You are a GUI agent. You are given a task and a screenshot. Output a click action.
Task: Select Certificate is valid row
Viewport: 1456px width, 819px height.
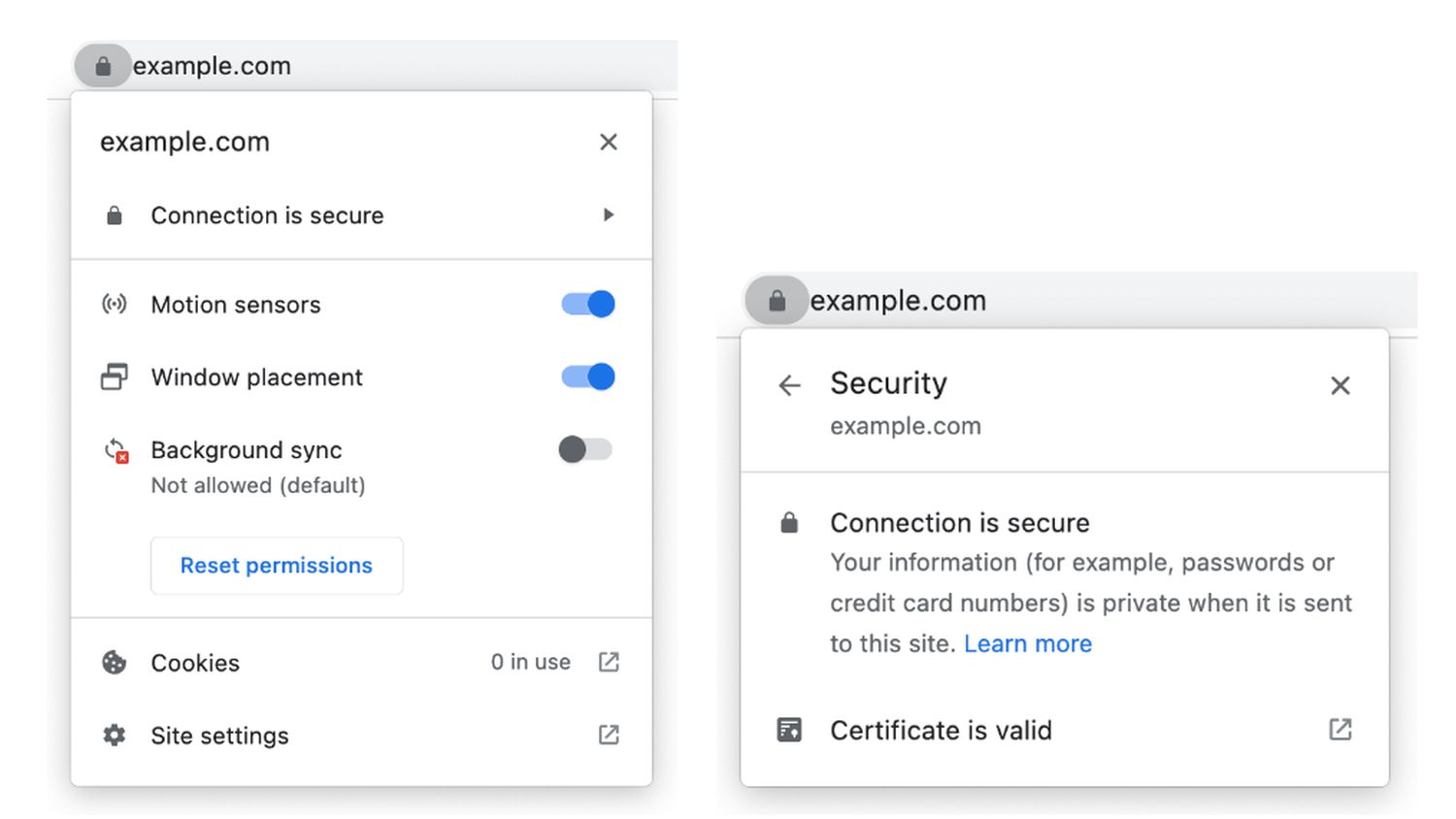[941, 730]
